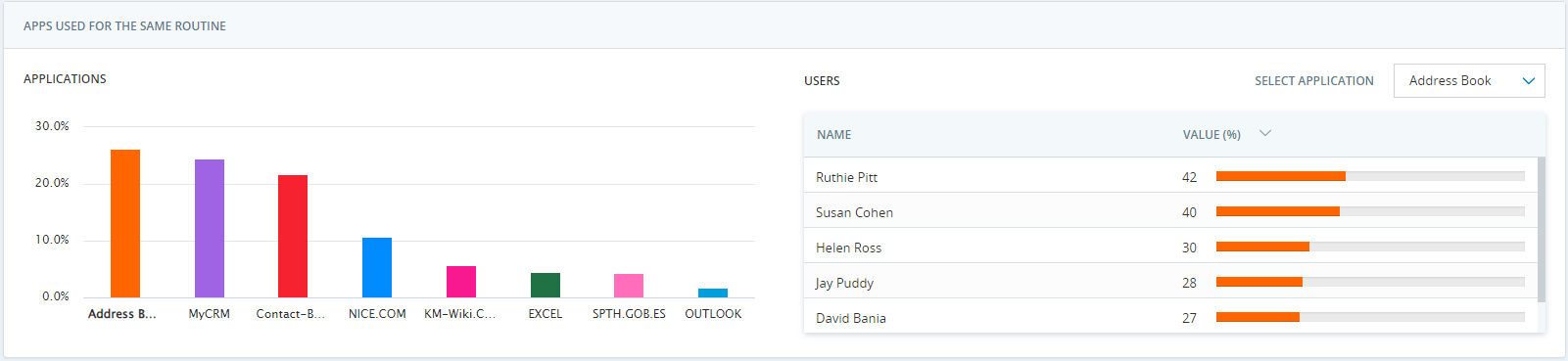The image size is (1568, 361).
Task: Click the Susan Cohen user row
Action: point(1170,211)
